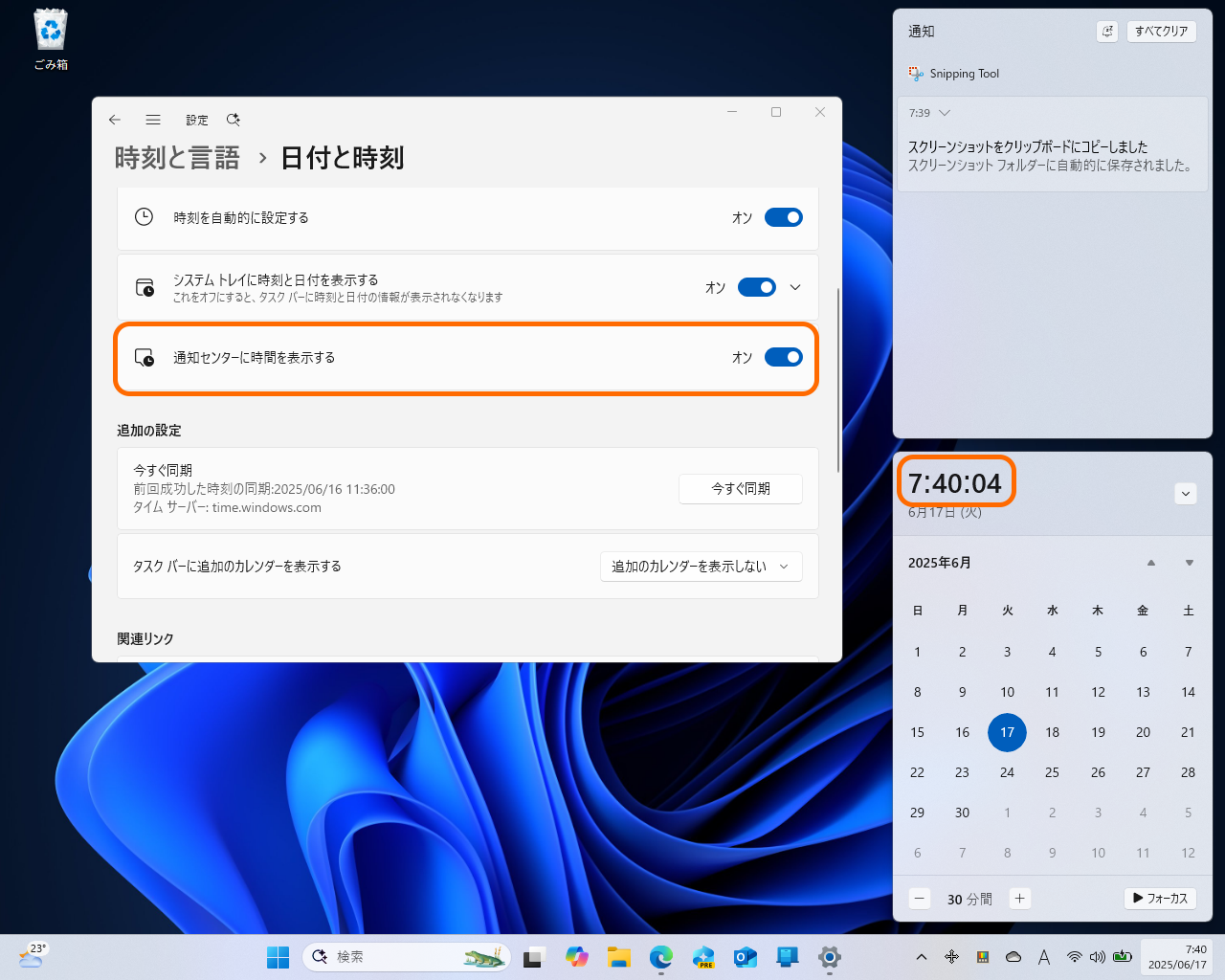The height and width of the screenshot is (980, 1225).
Task: Increase focus minutes with the plus stepper
Action: click(1019, 899)
